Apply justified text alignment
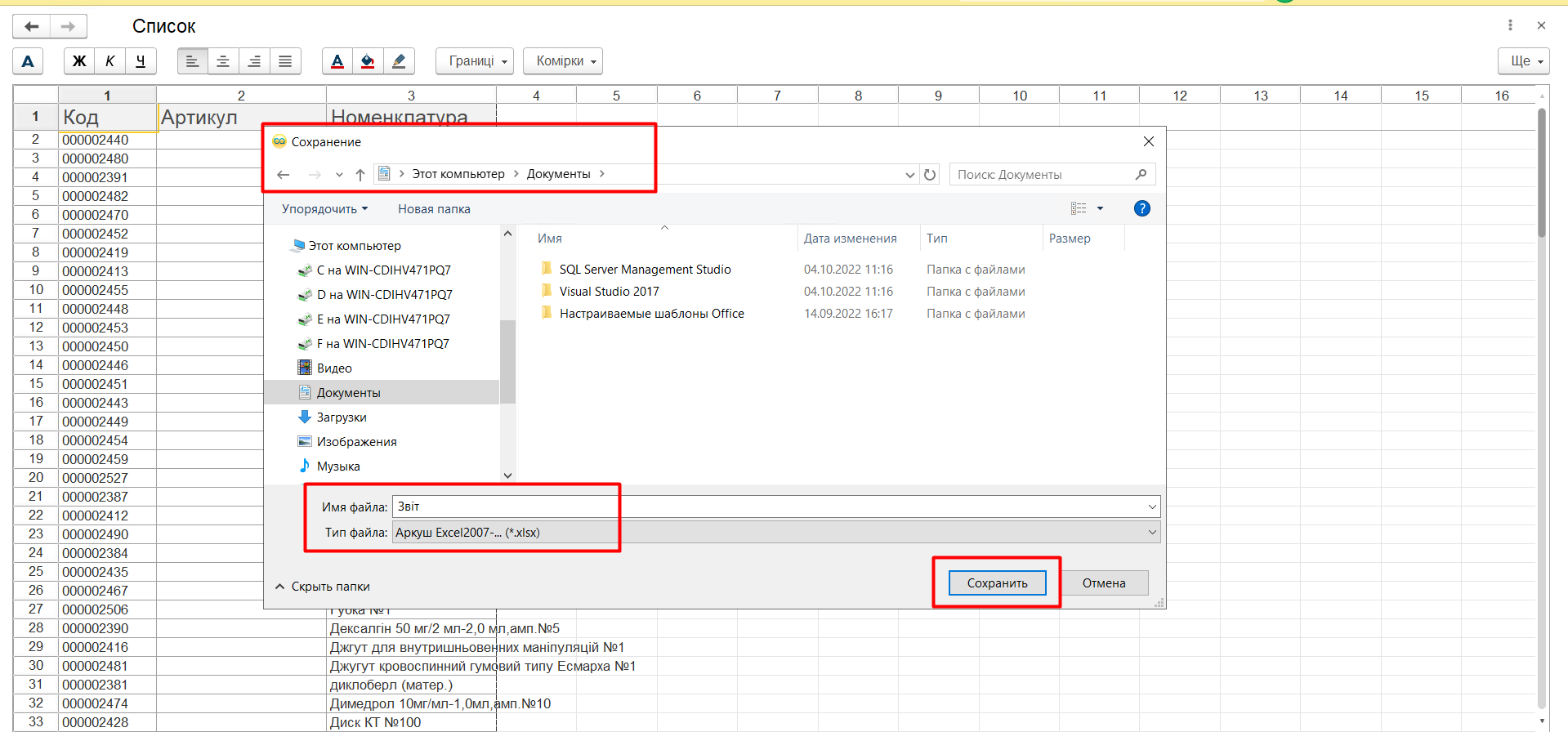This screenshot has height=732, width=1568. coord(285,61)
